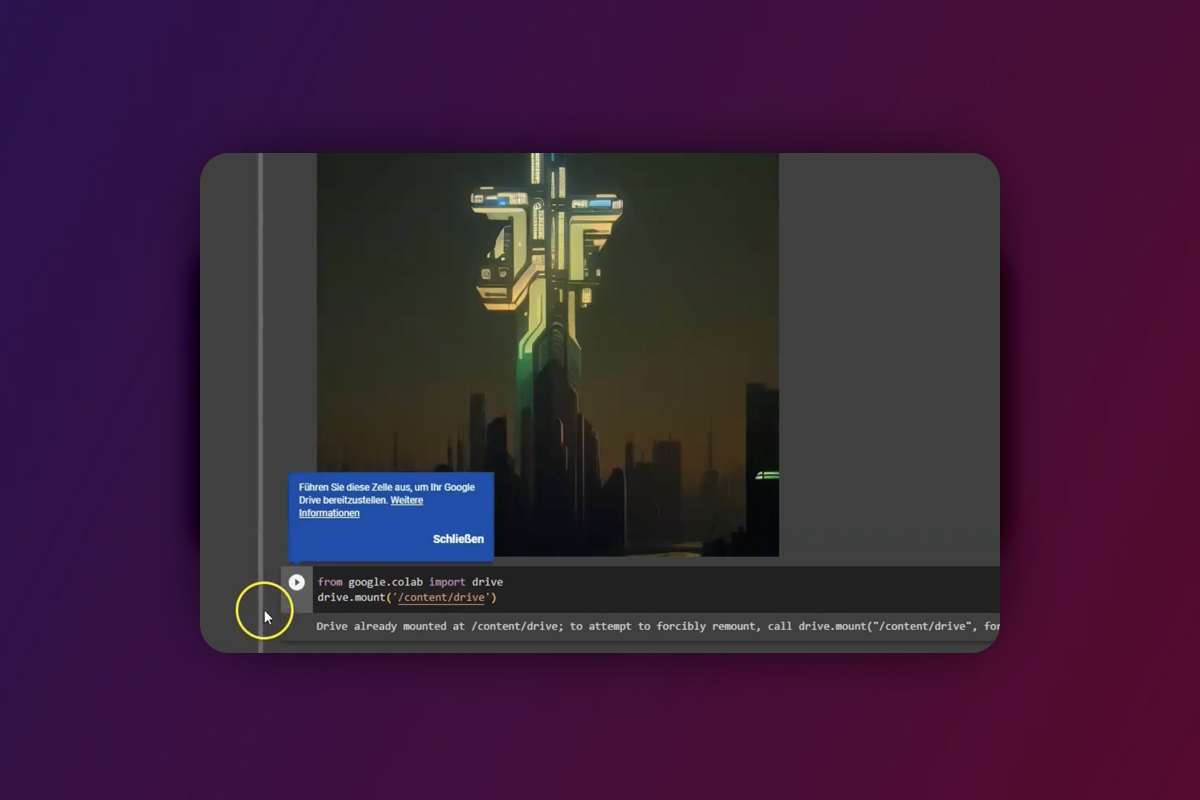Click the '/content/drive' path link in code

(440, 597)
